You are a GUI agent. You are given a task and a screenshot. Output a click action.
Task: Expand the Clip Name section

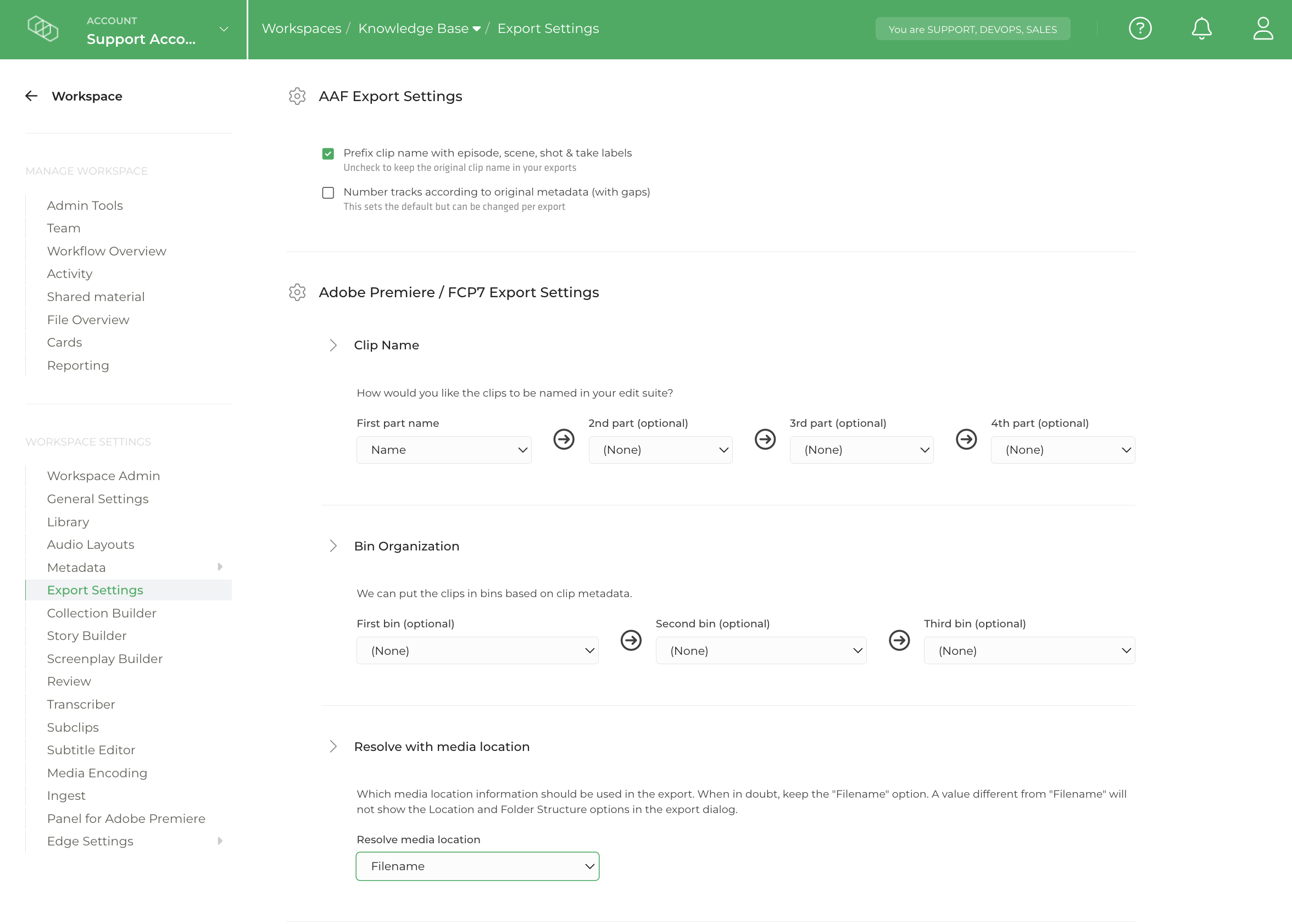(x=334, y=345)
